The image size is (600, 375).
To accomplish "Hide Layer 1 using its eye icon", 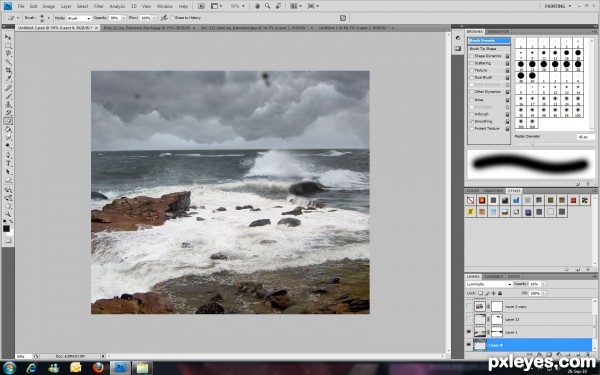I will [469, 332].
